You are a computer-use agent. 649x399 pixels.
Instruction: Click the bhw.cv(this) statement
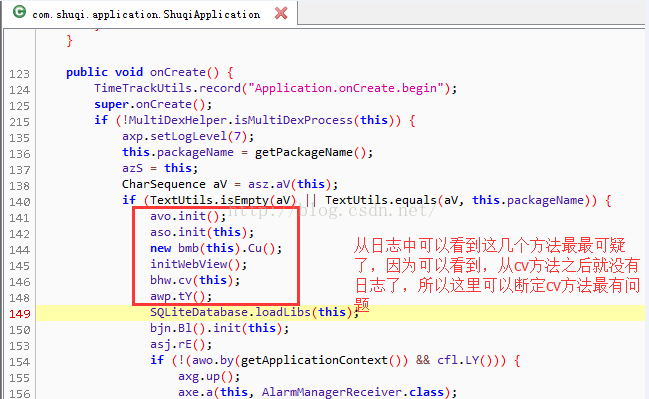click(x=195, y=280)
